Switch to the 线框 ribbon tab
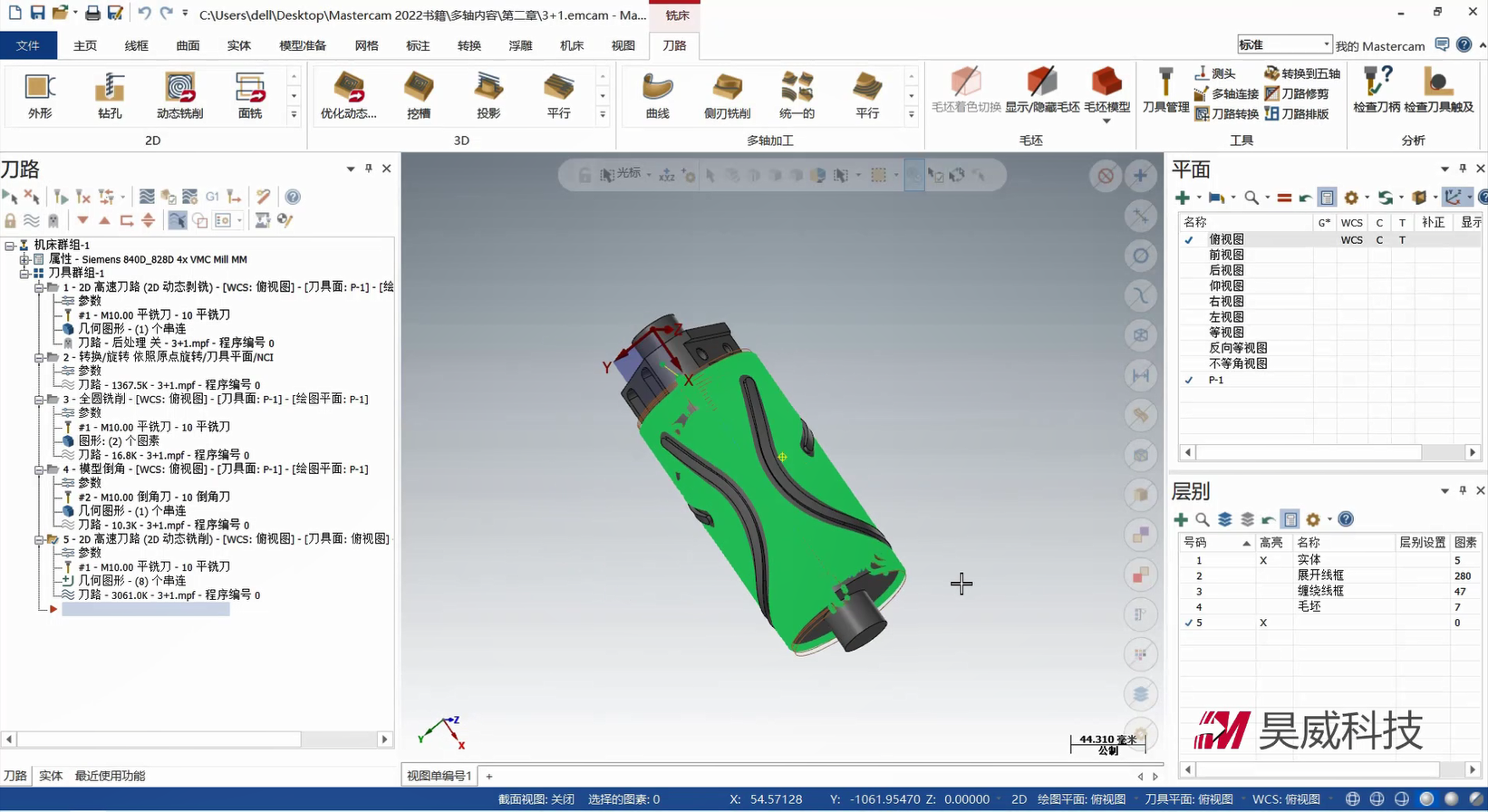 [x=136, y=45]
